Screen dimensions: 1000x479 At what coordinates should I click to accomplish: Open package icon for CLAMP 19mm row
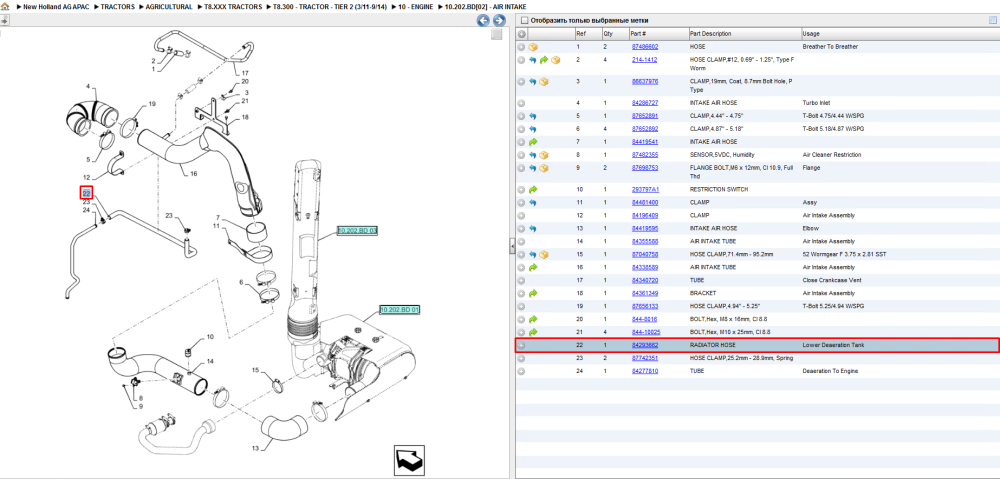tap(544, 82)
